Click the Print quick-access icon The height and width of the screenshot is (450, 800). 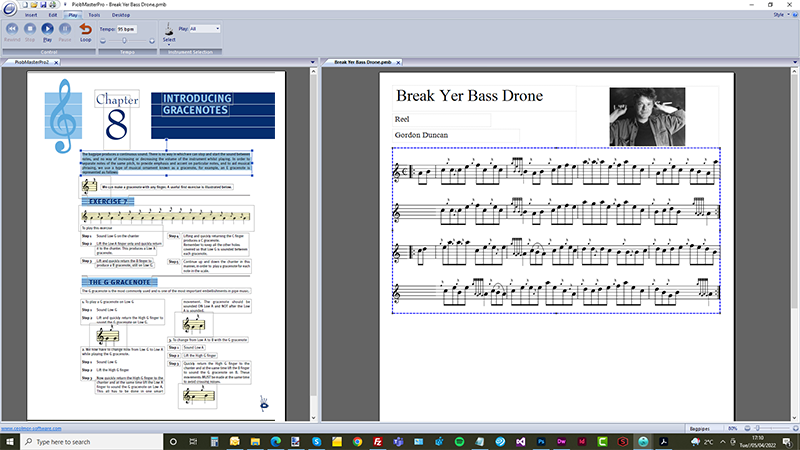53,5
